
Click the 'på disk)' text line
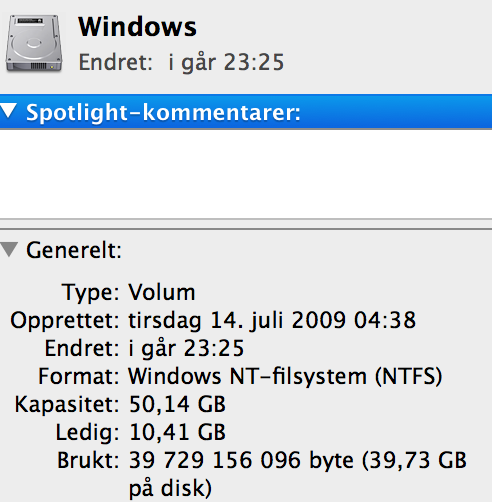pos(170,489)
